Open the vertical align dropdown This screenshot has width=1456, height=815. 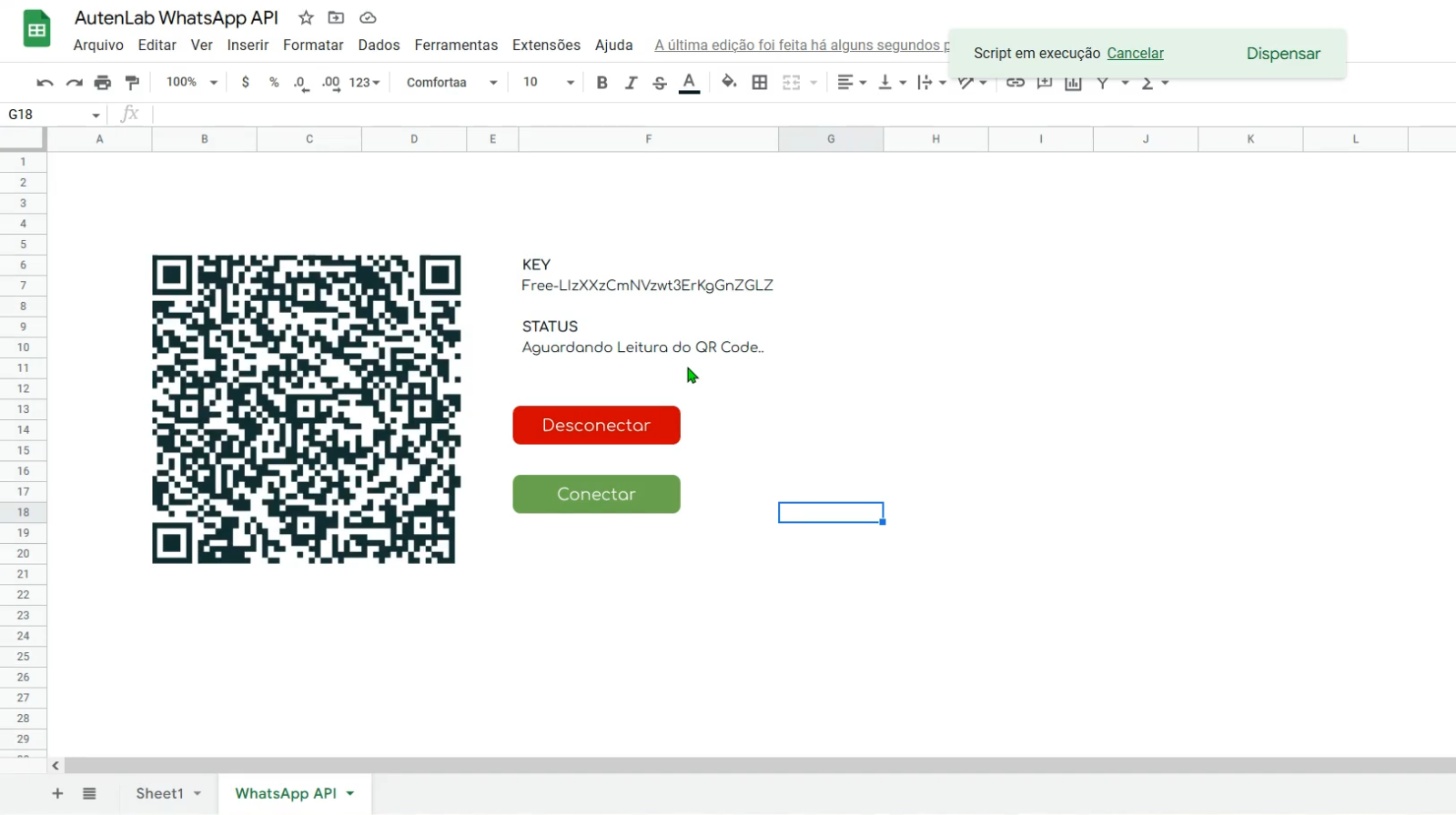click(892, 82)
